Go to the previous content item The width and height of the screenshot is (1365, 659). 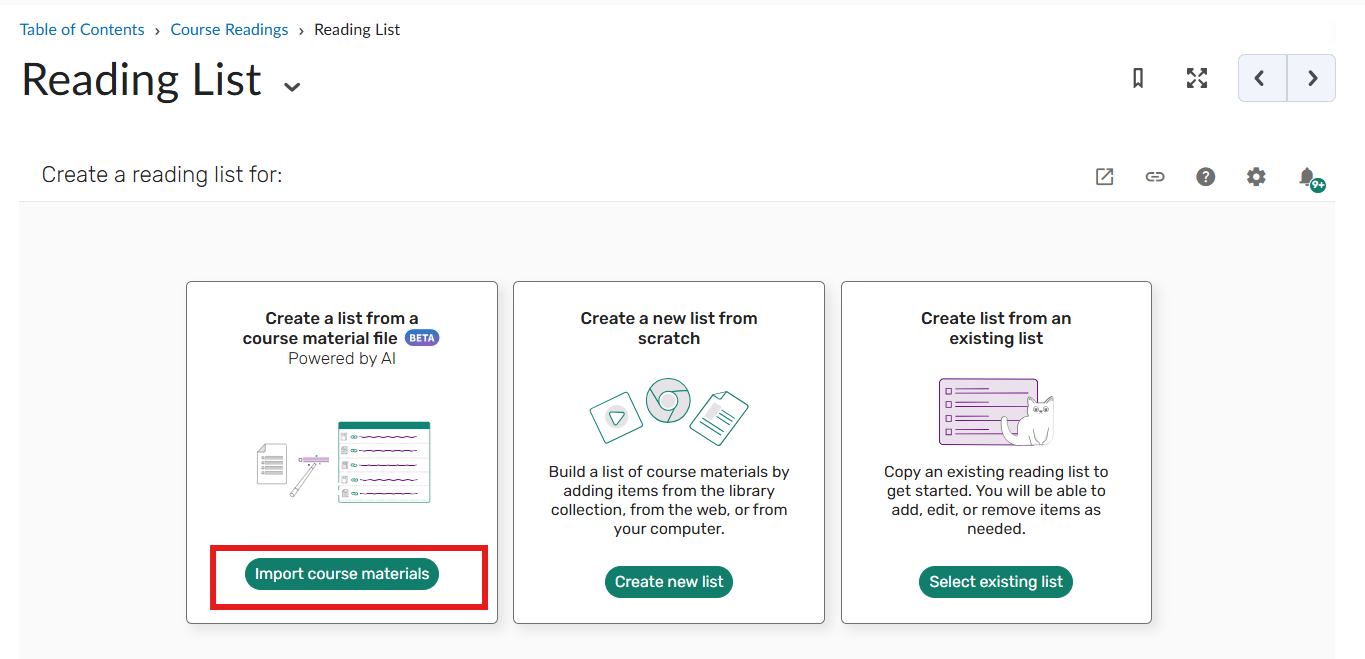(x=1261, y=78)
